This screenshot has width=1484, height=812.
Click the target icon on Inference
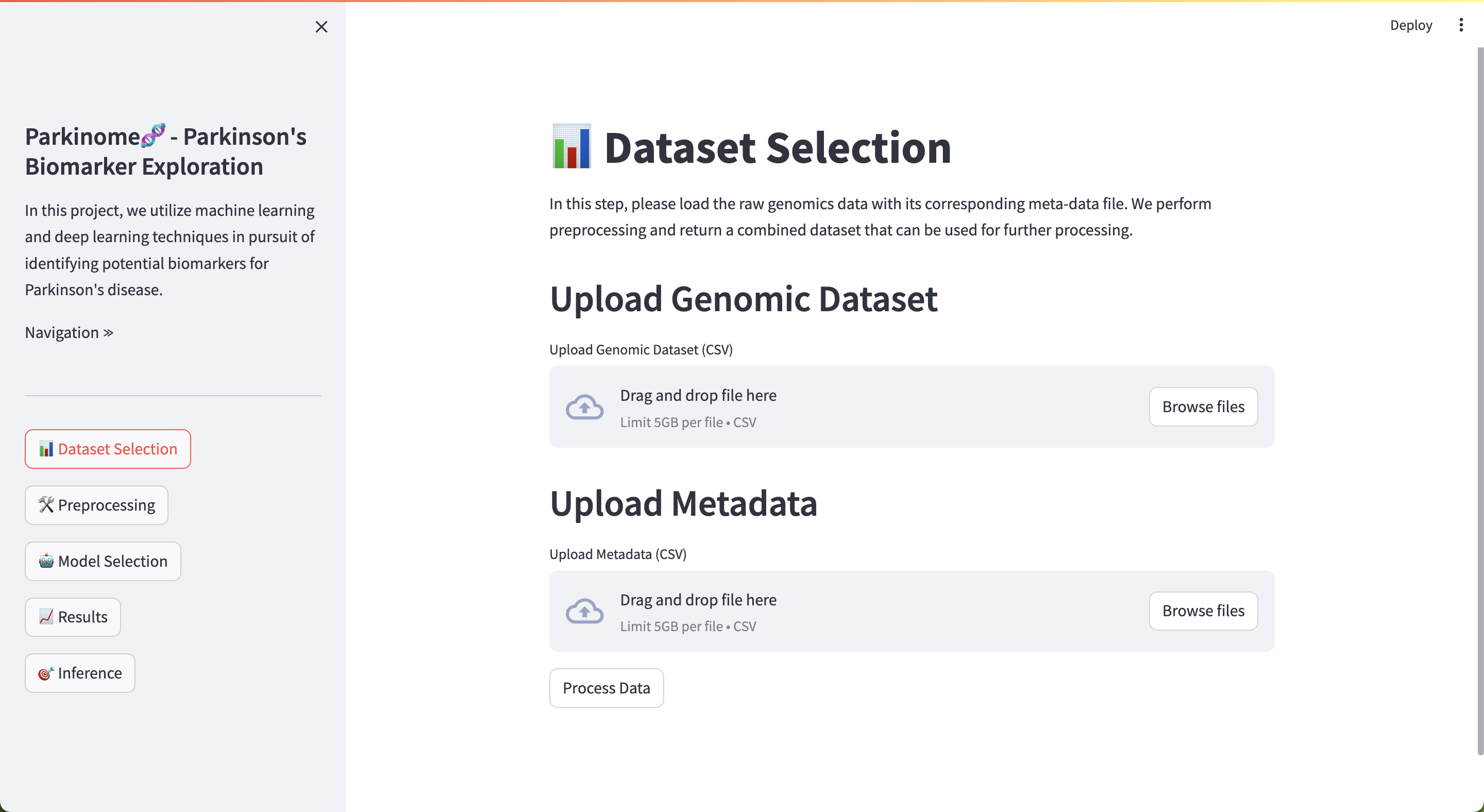point(46,673)
